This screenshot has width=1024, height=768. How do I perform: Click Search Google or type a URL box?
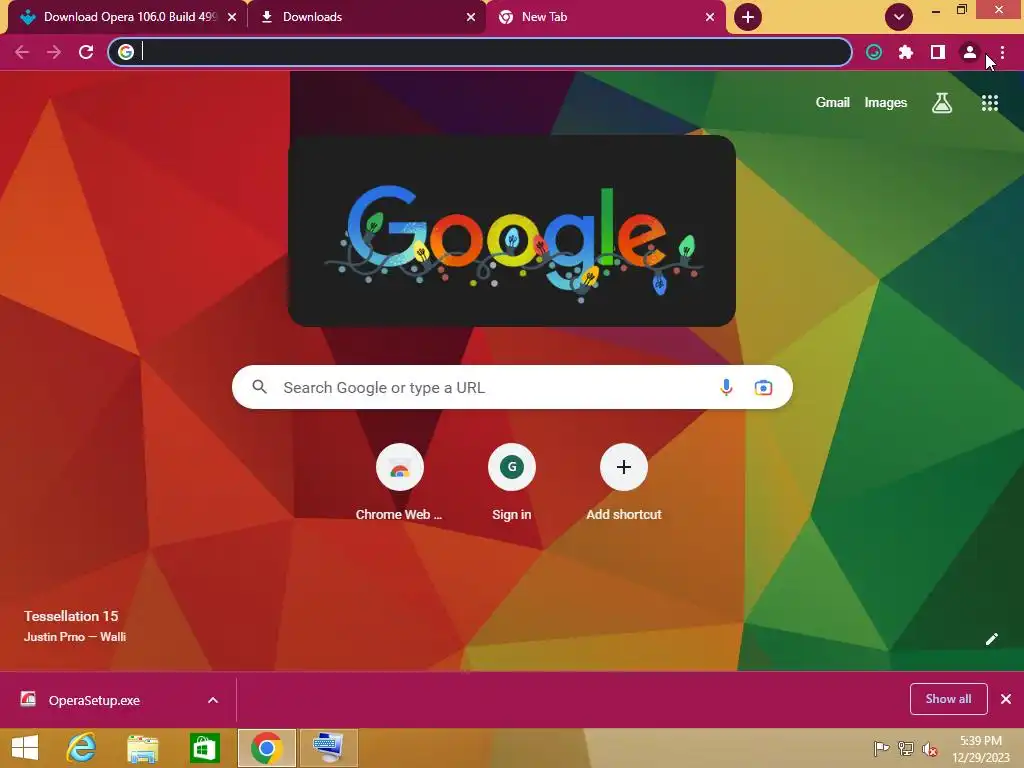click(x=512, y=387)
